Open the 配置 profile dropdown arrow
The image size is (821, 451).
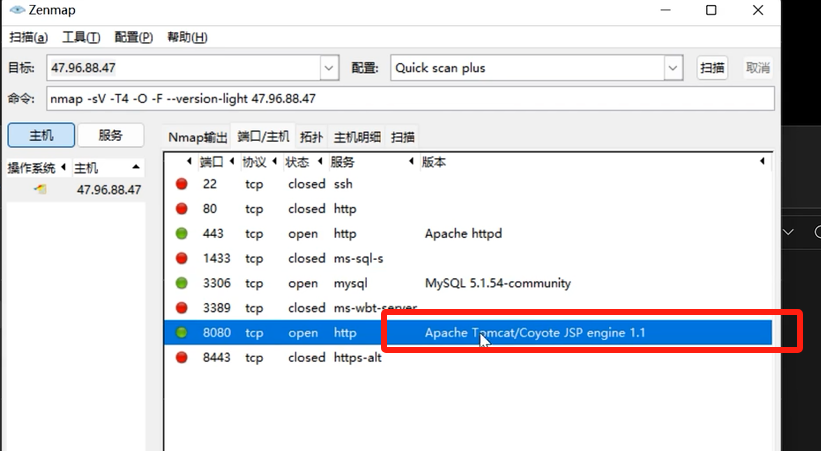coord(673,68)
